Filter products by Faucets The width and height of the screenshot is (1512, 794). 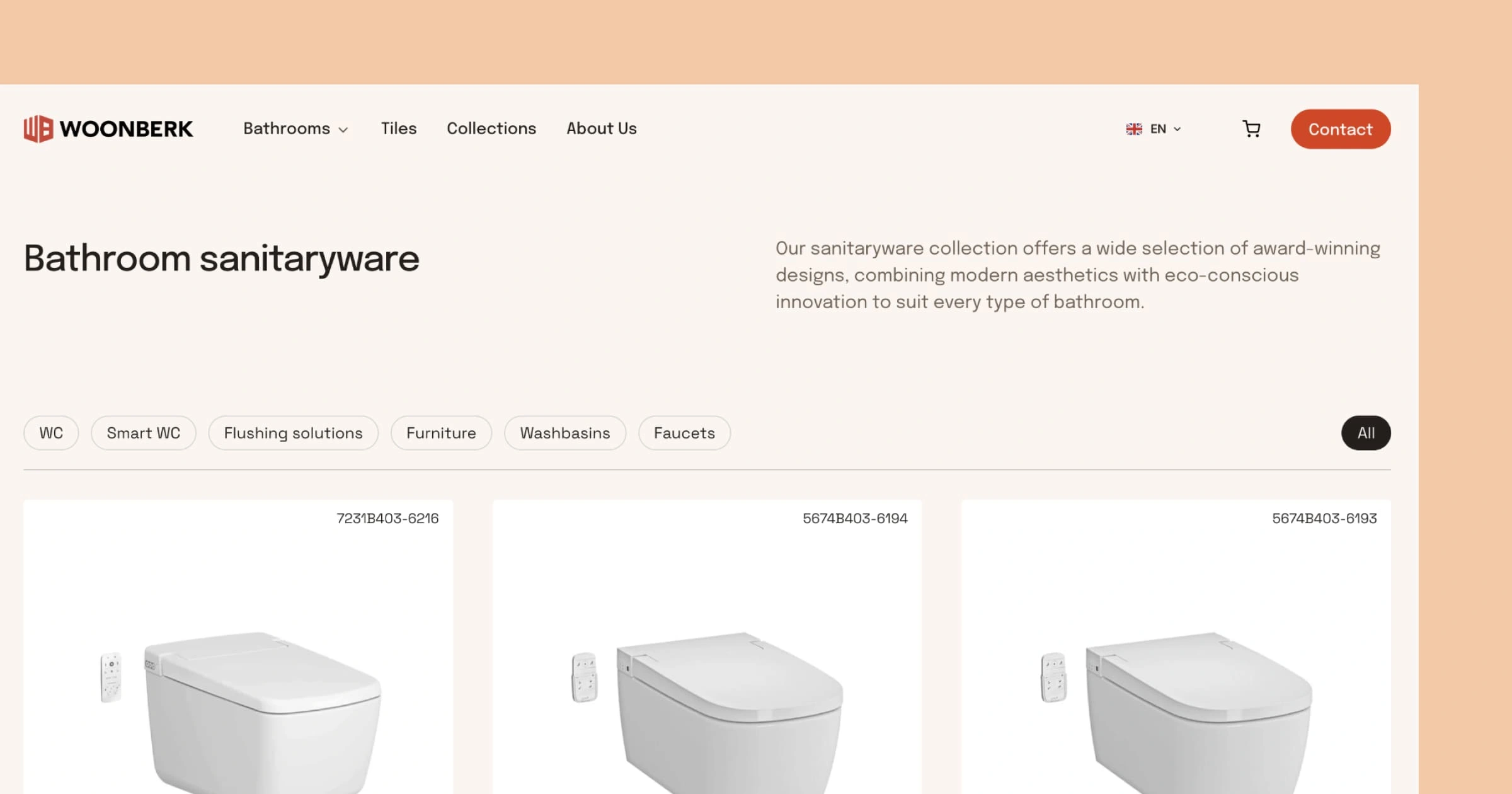tap(685, 433)
